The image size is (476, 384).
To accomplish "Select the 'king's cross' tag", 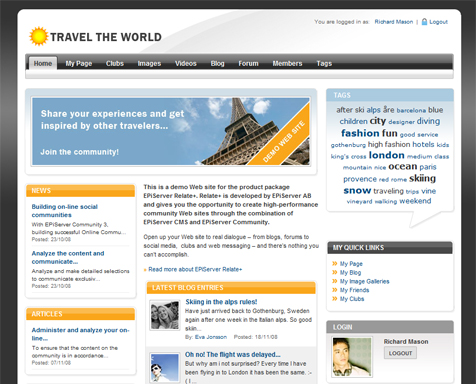I will point(348,157).
